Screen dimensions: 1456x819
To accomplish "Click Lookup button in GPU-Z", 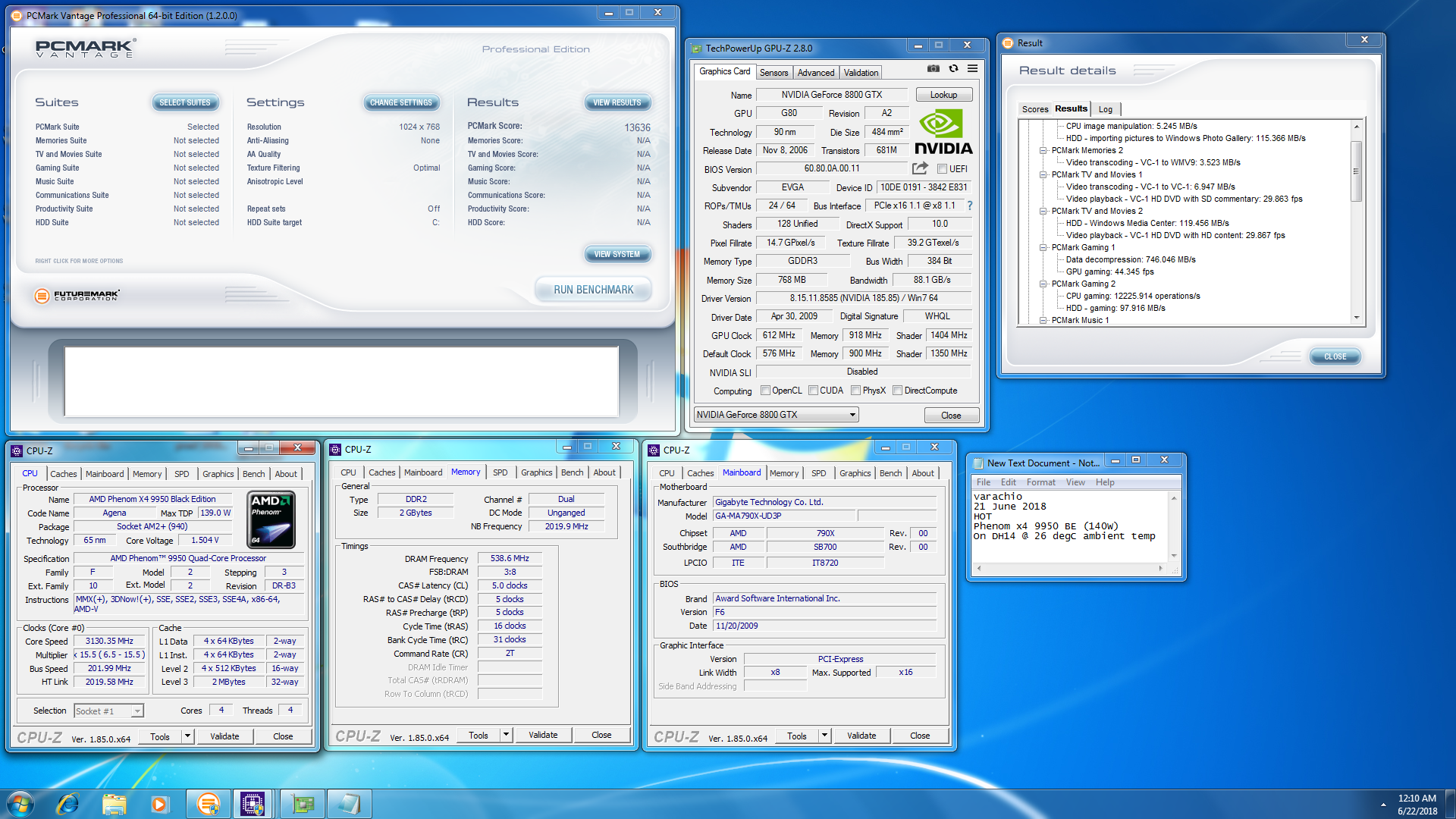I will [943, 95].
